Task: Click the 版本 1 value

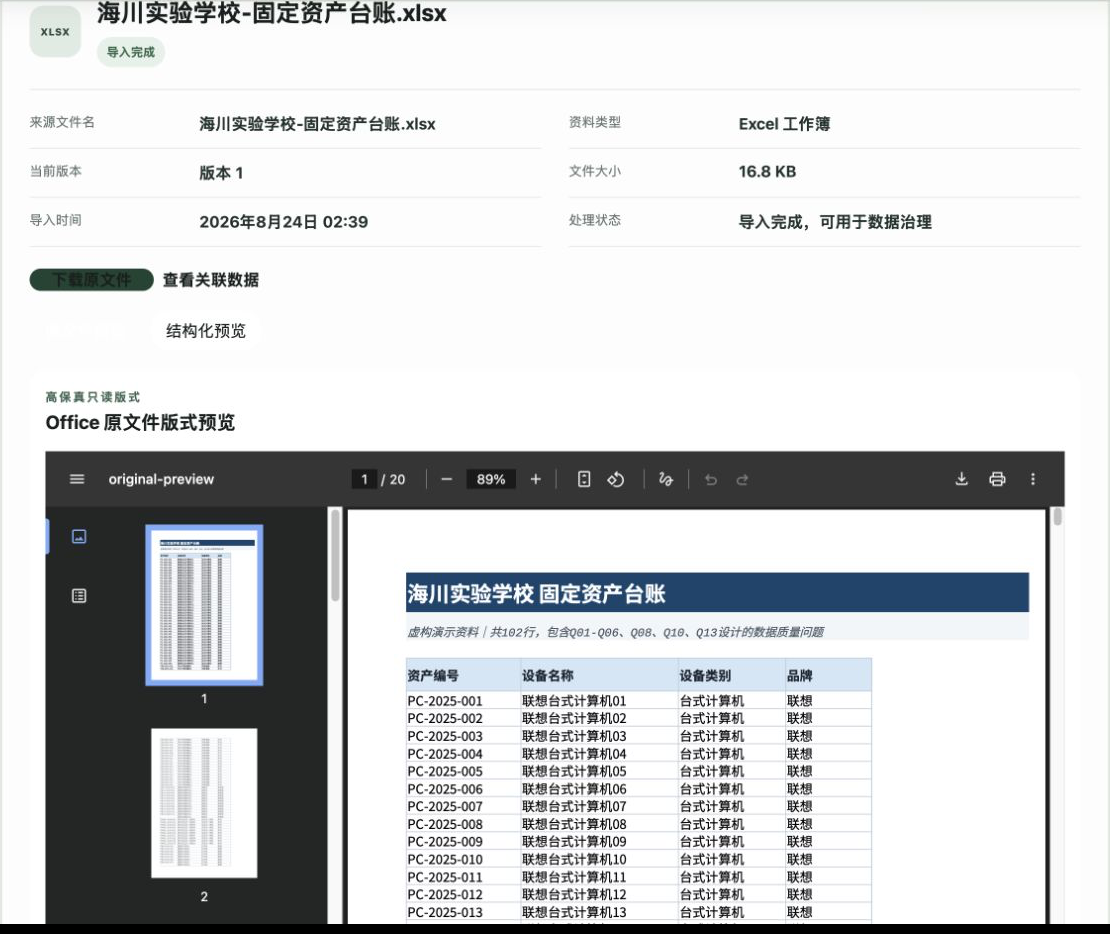Action: tap(222, 173)
